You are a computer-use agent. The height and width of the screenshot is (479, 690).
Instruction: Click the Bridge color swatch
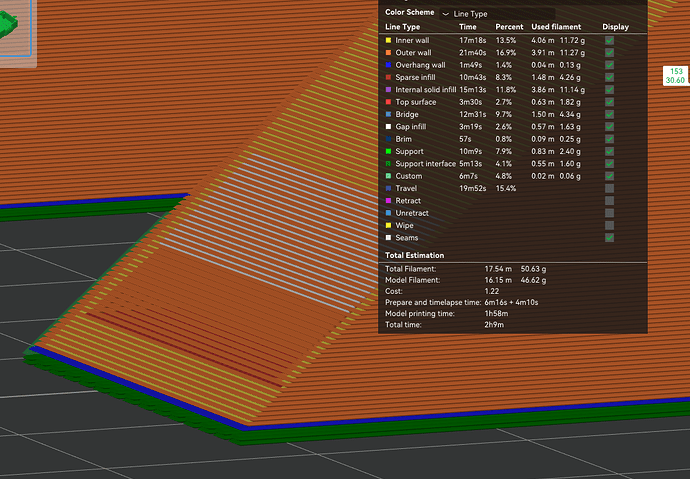[388, 114]
